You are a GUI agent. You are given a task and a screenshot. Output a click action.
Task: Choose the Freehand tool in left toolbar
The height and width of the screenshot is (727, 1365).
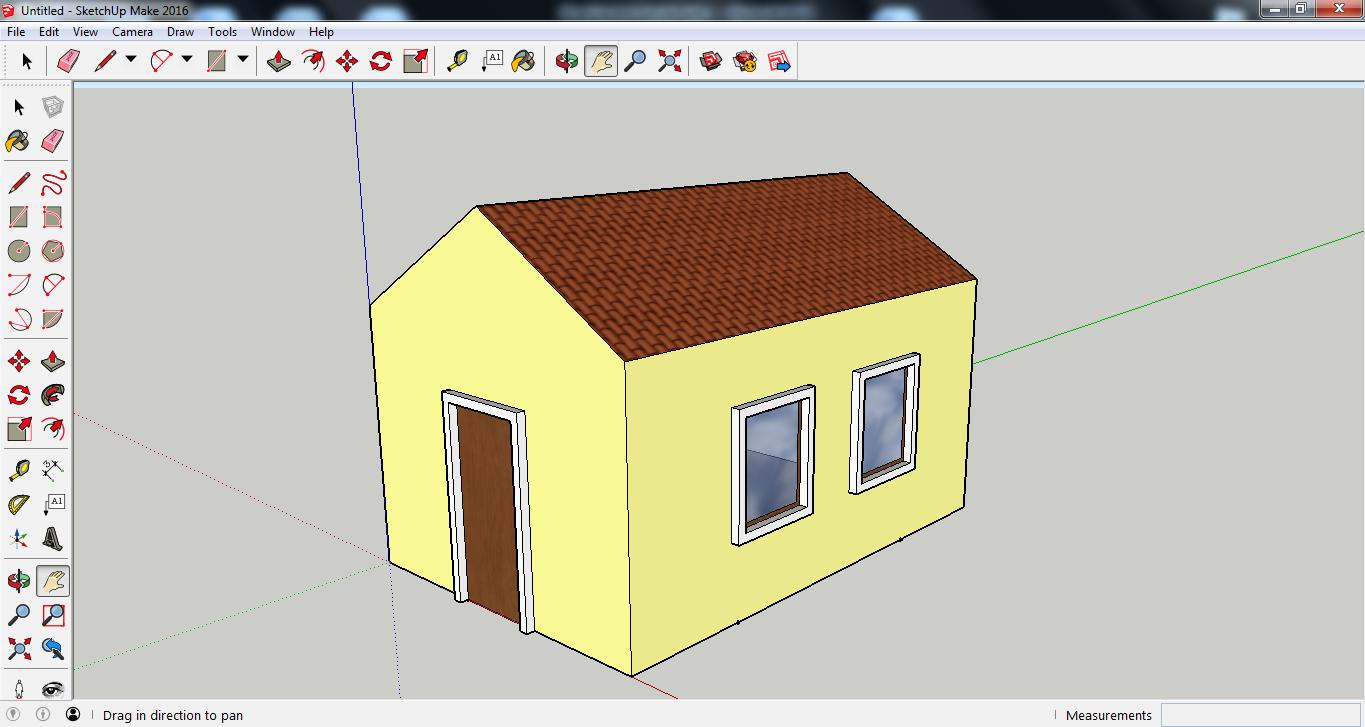pyautogui.click(x=53, y=183)
